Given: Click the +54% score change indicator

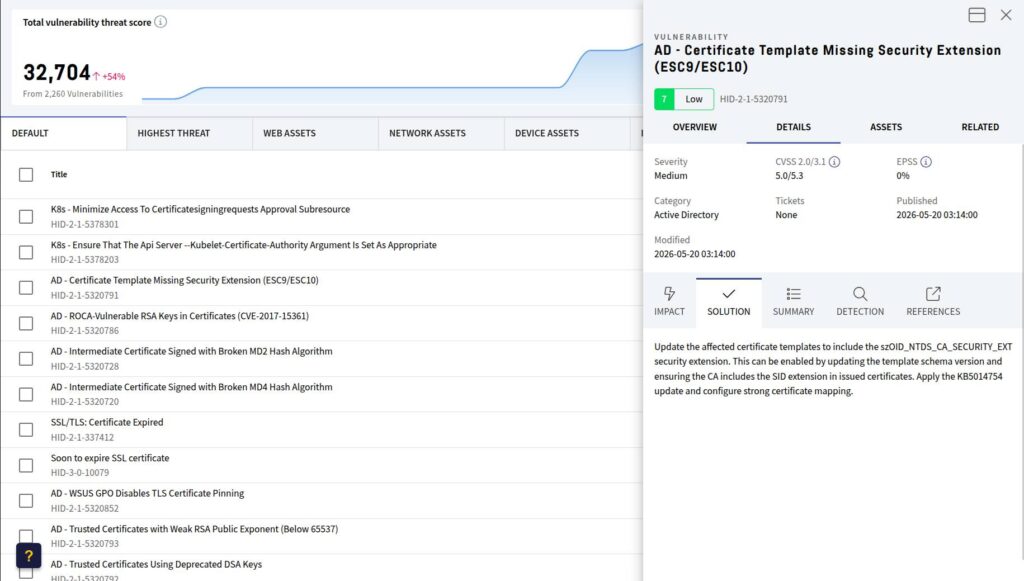Looking at the screenshot, I should (108, 76).
